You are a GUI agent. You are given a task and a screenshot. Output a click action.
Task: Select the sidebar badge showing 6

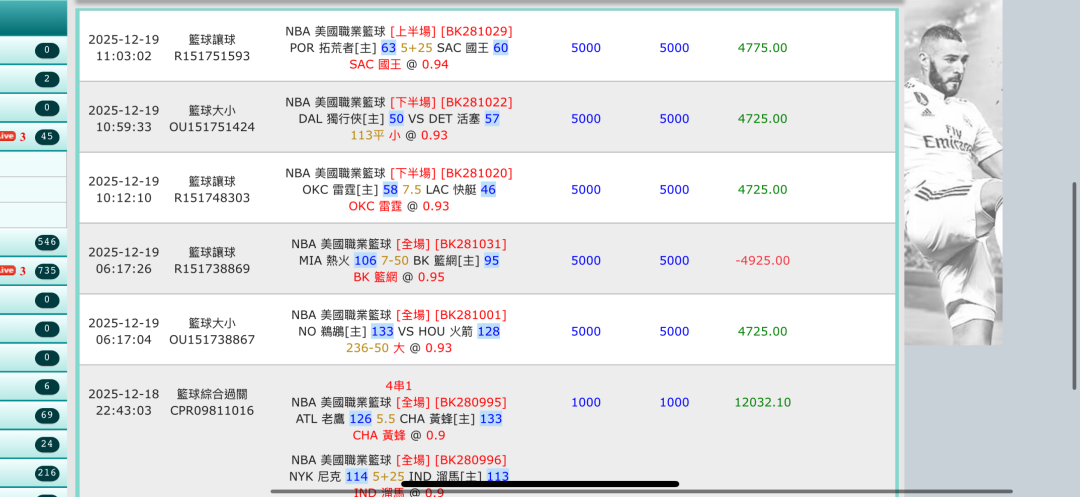coord(47,387)
